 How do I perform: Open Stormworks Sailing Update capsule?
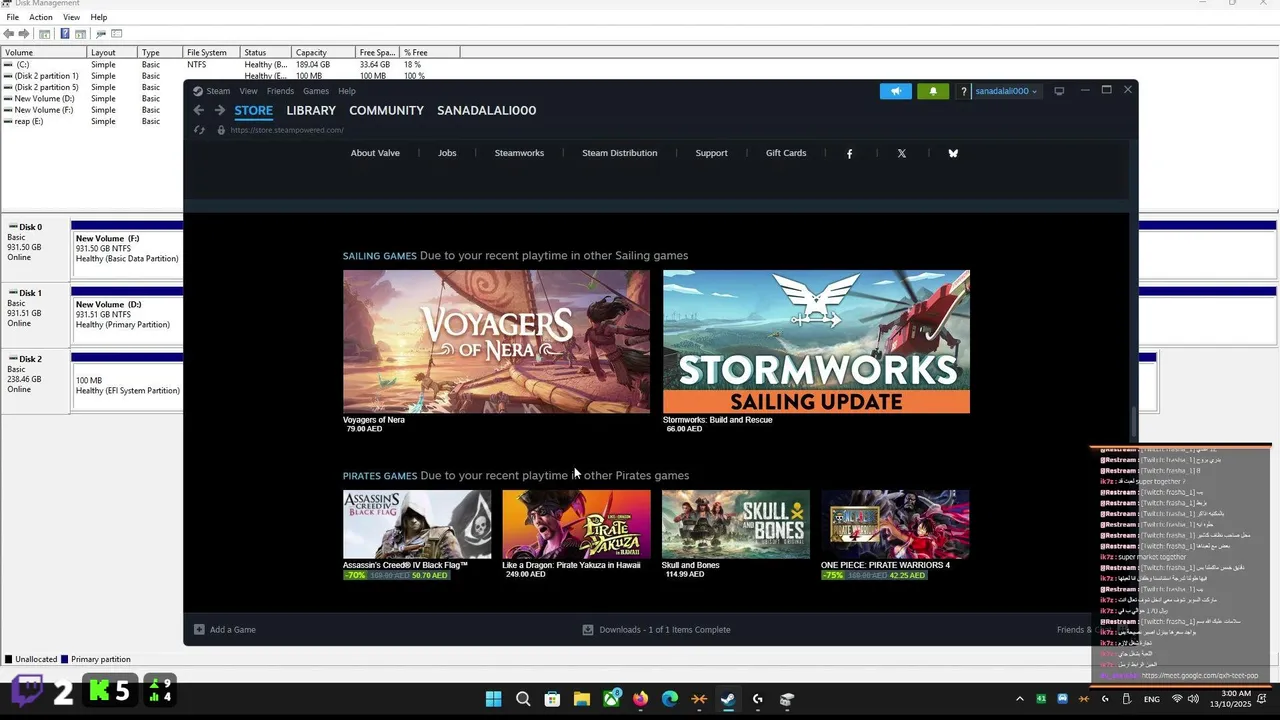coord(816,341)
